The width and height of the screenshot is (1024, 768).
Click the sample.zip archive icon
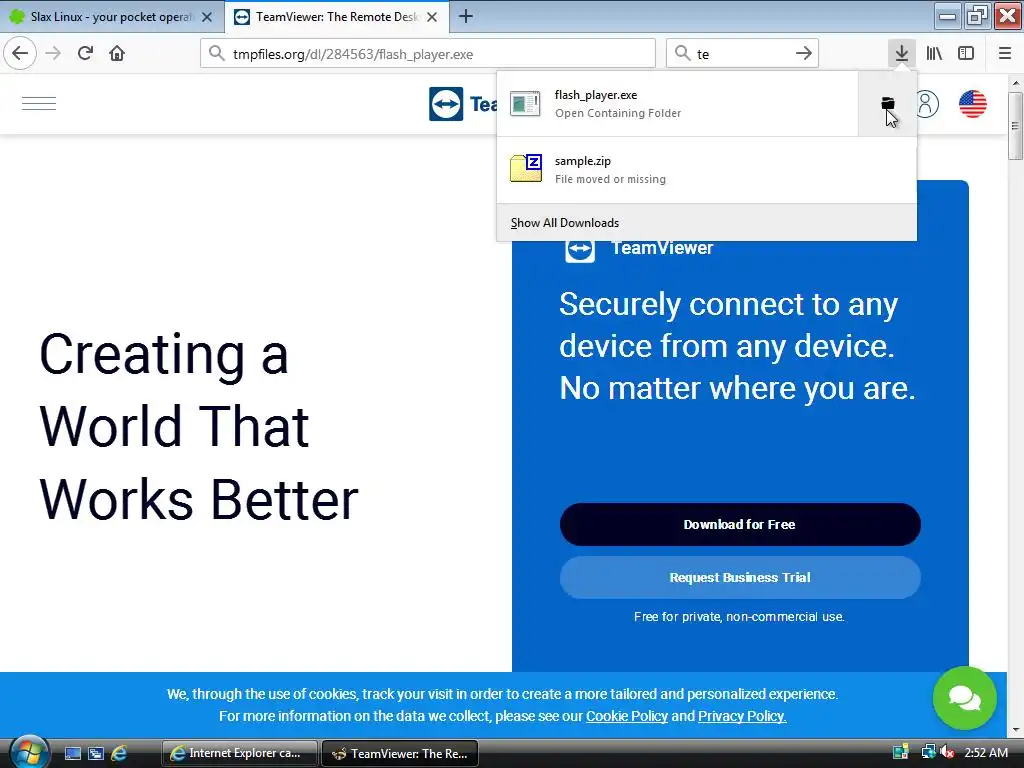(526, 168)
